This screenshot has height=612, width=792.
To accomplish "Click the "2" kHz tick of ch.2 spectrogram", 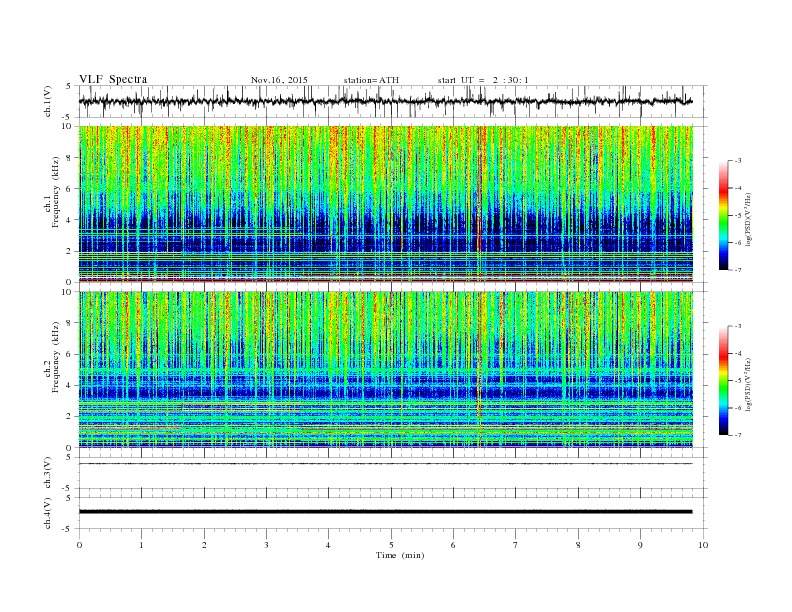I will (x=70, y=417).
